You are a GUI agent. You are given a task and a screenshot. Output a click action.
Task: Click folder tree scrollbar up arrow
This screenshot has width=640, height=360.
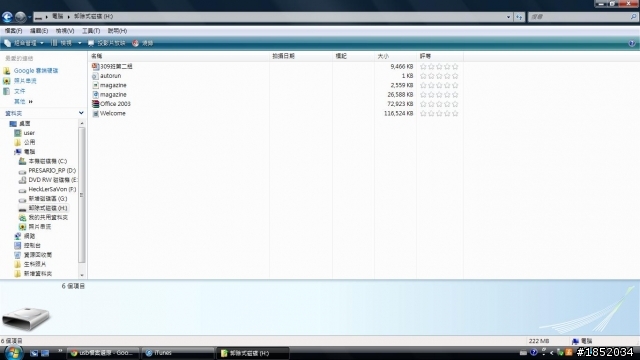[x=82, y=123]
